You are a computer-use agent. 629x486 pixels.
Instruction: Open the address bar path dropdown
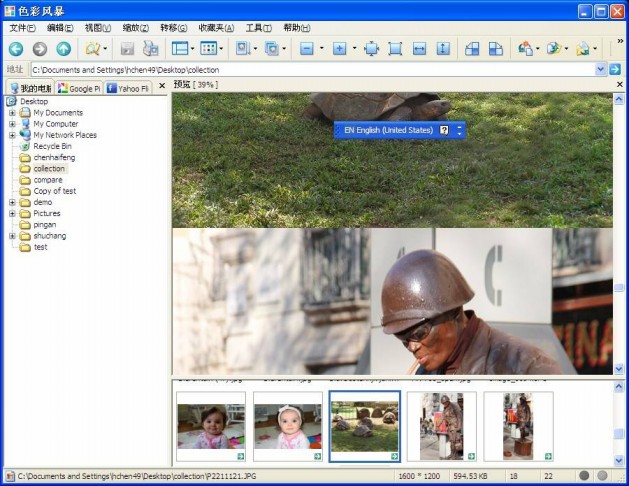[601, 69]
